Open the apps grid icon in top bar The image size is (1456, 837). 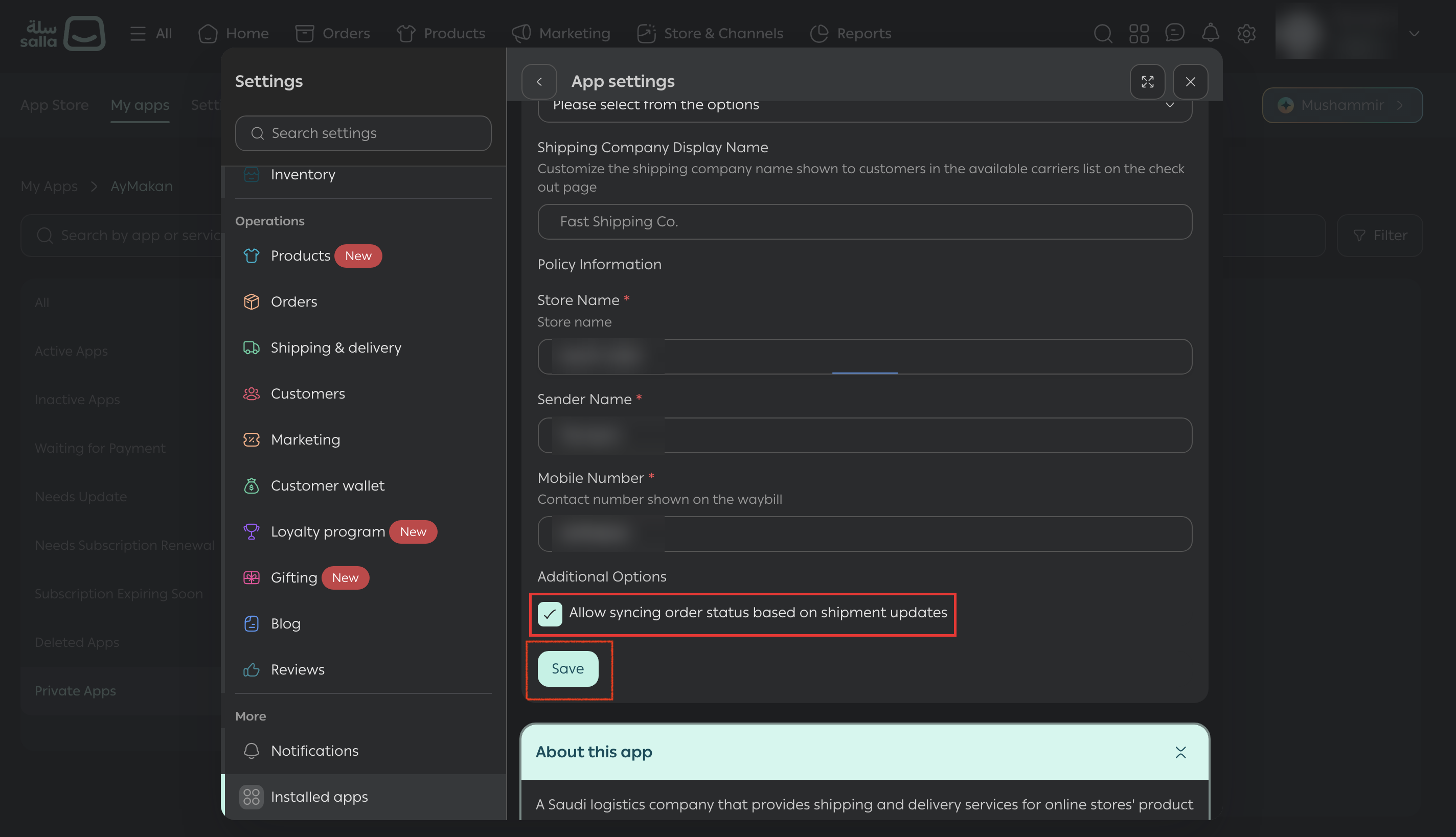click(x=1139, y=33)
